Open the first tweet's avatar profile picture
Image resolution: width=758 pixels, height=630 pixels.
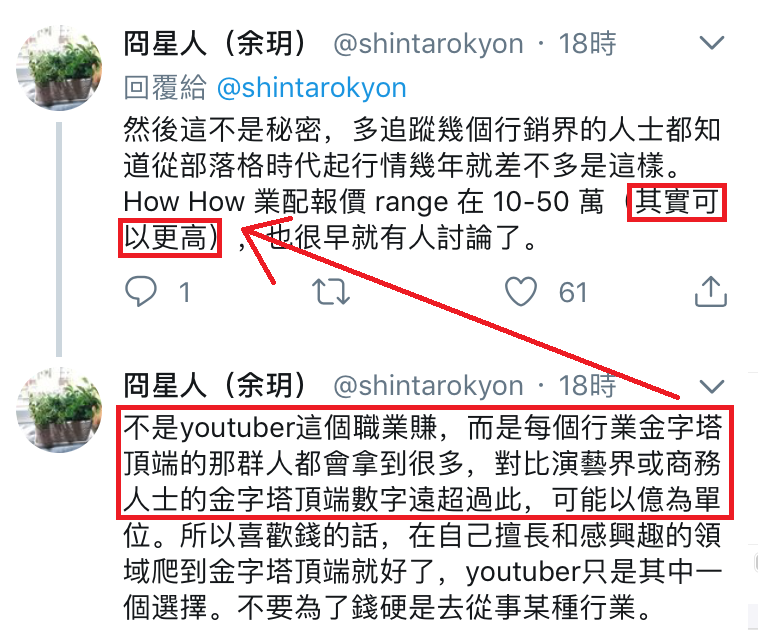(x=59, y=68)
